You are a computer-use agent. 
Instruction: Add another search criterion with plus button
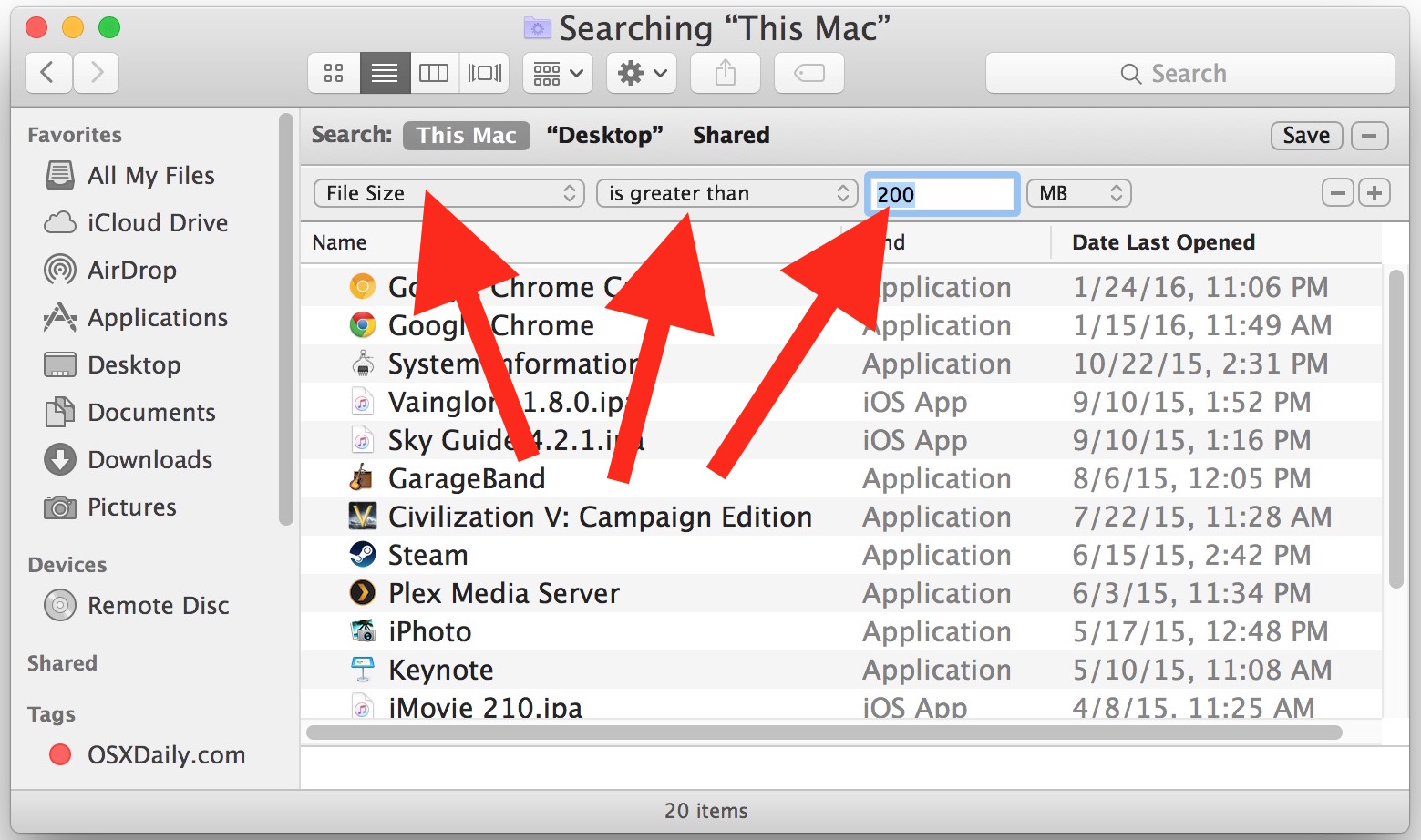point(1374,192)
